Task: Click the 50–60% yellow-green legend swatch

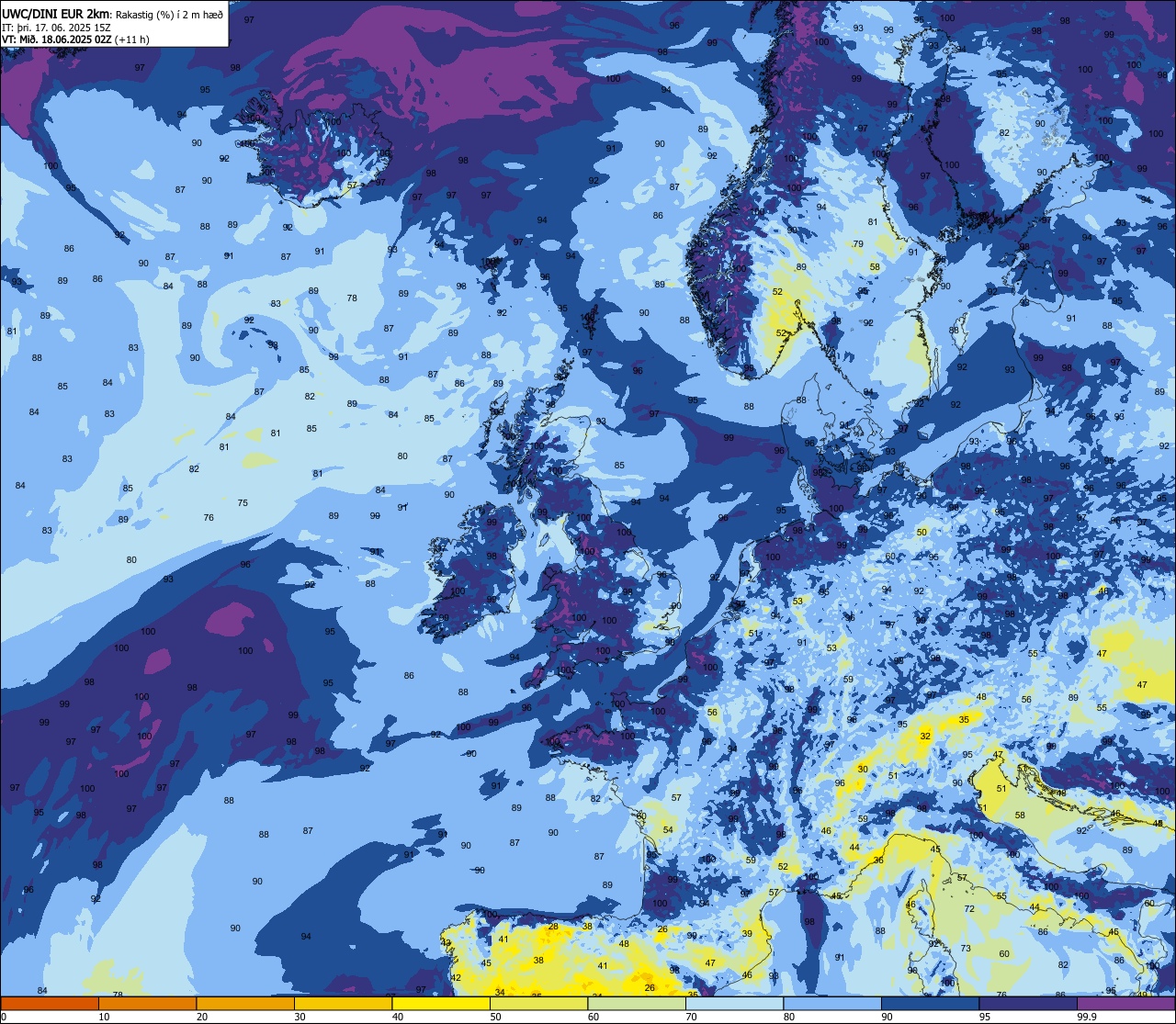Action: click(x=538, y=1004)
